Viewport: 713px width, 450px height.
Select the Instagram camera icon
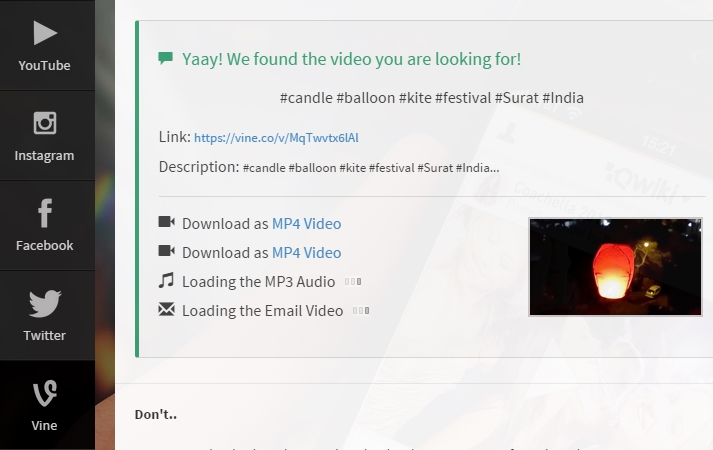coord(45,123)
